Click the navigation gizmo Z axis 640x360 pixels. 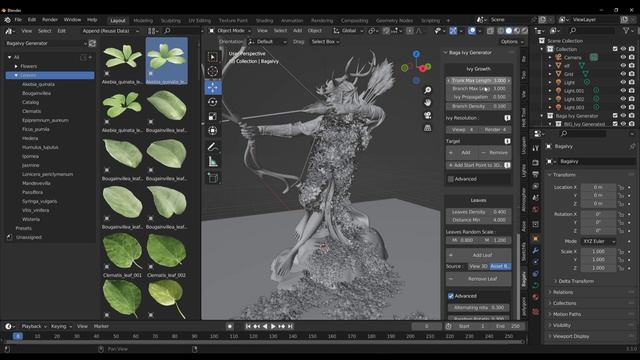point(416,54)
